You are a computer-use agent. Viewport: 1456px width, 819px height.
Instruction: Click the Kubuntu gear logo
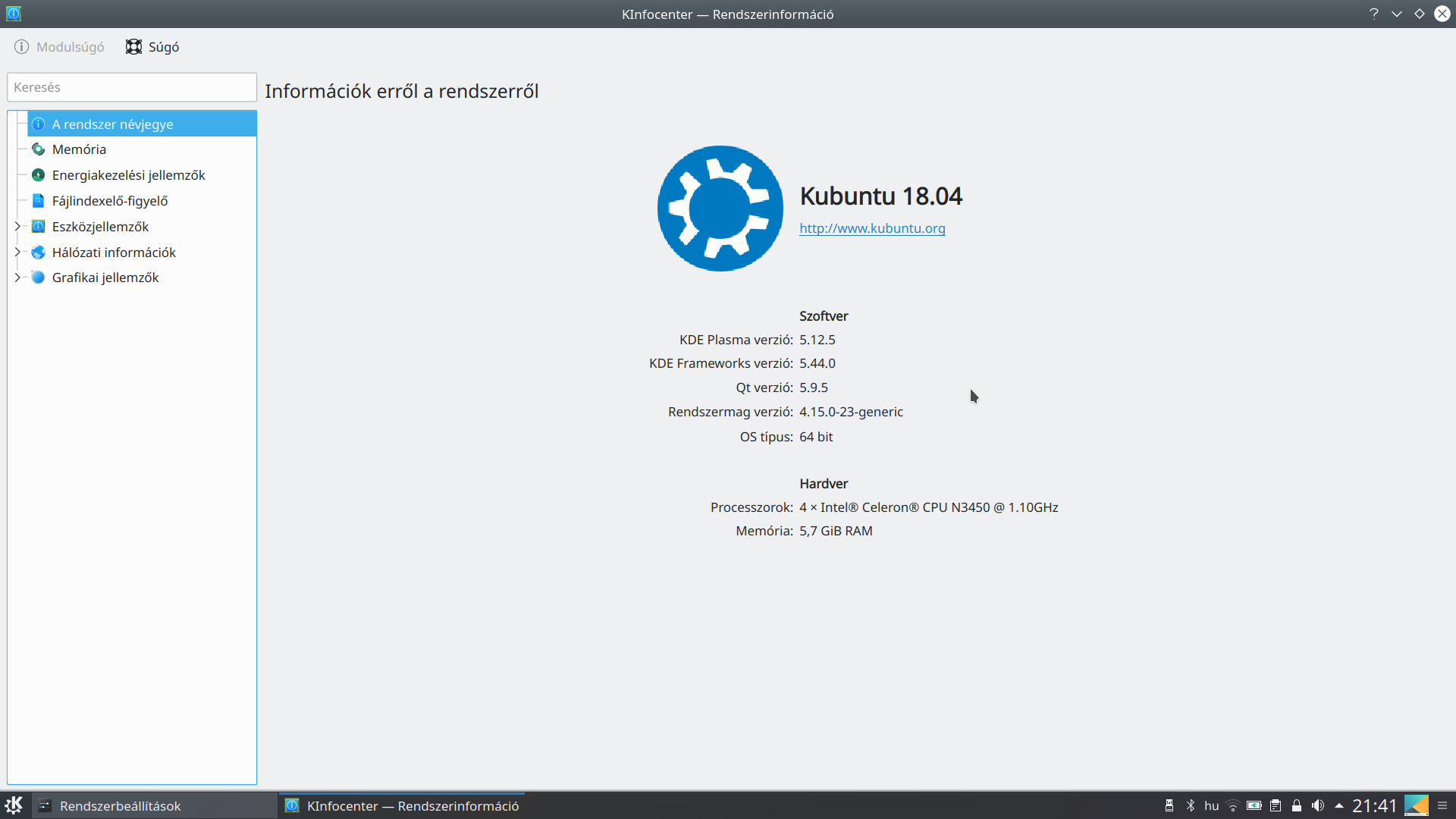(720, 209)
